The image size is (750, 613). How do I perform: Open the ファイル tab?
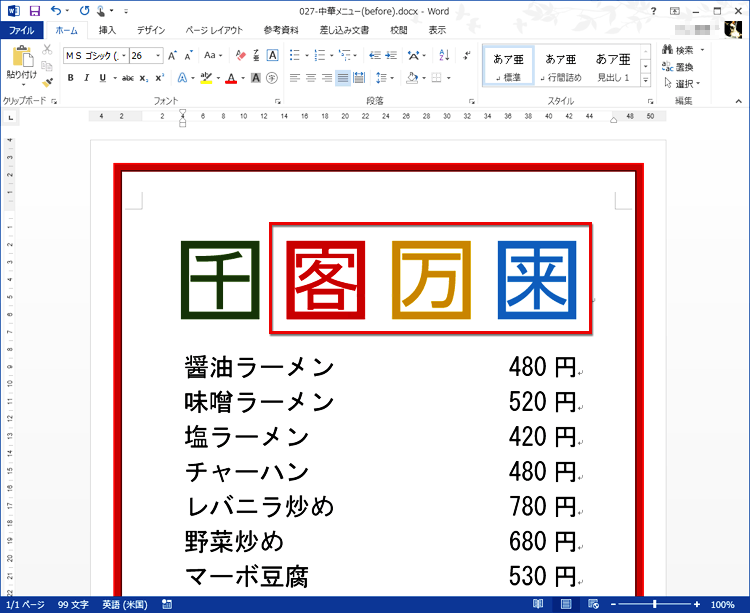tap(22, 30)
